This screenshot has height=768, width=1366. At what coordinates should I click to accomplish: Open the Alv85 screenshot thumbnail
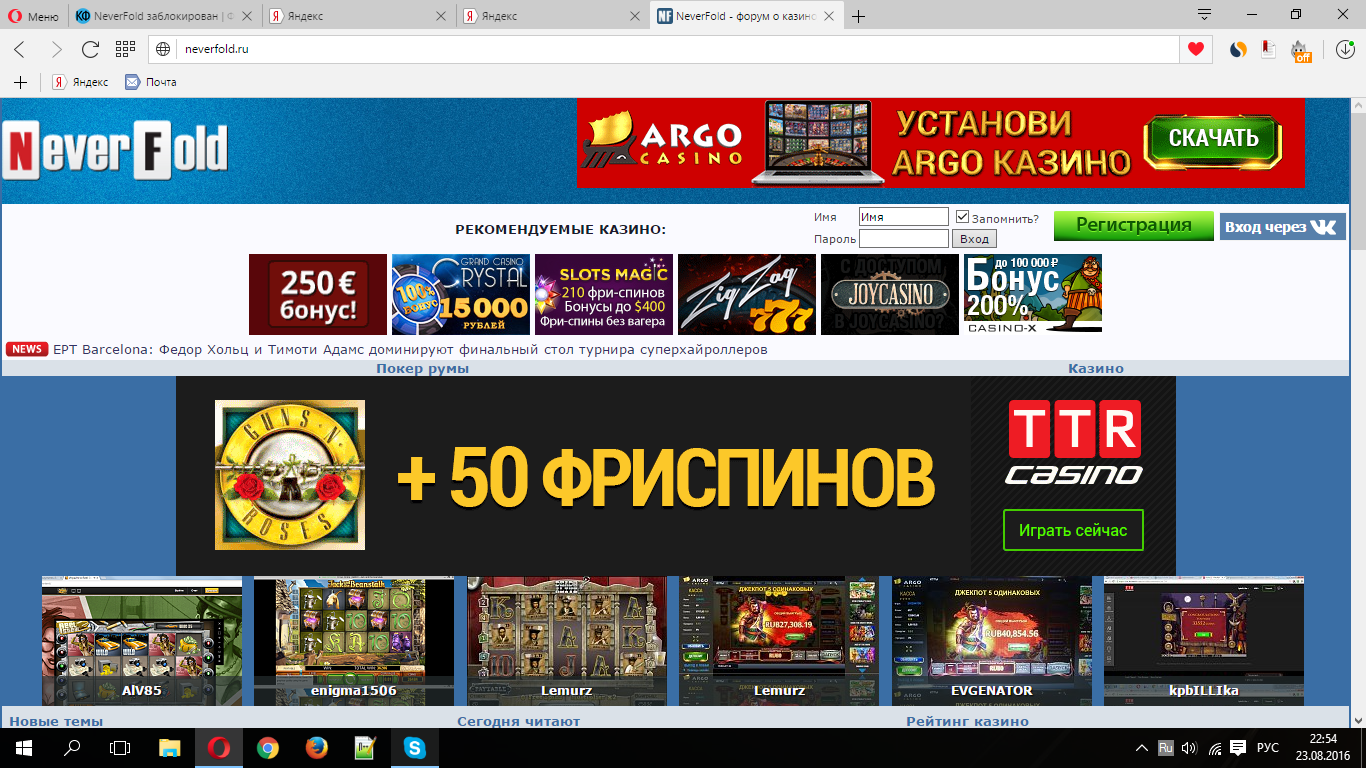click(x=142, y=641)
